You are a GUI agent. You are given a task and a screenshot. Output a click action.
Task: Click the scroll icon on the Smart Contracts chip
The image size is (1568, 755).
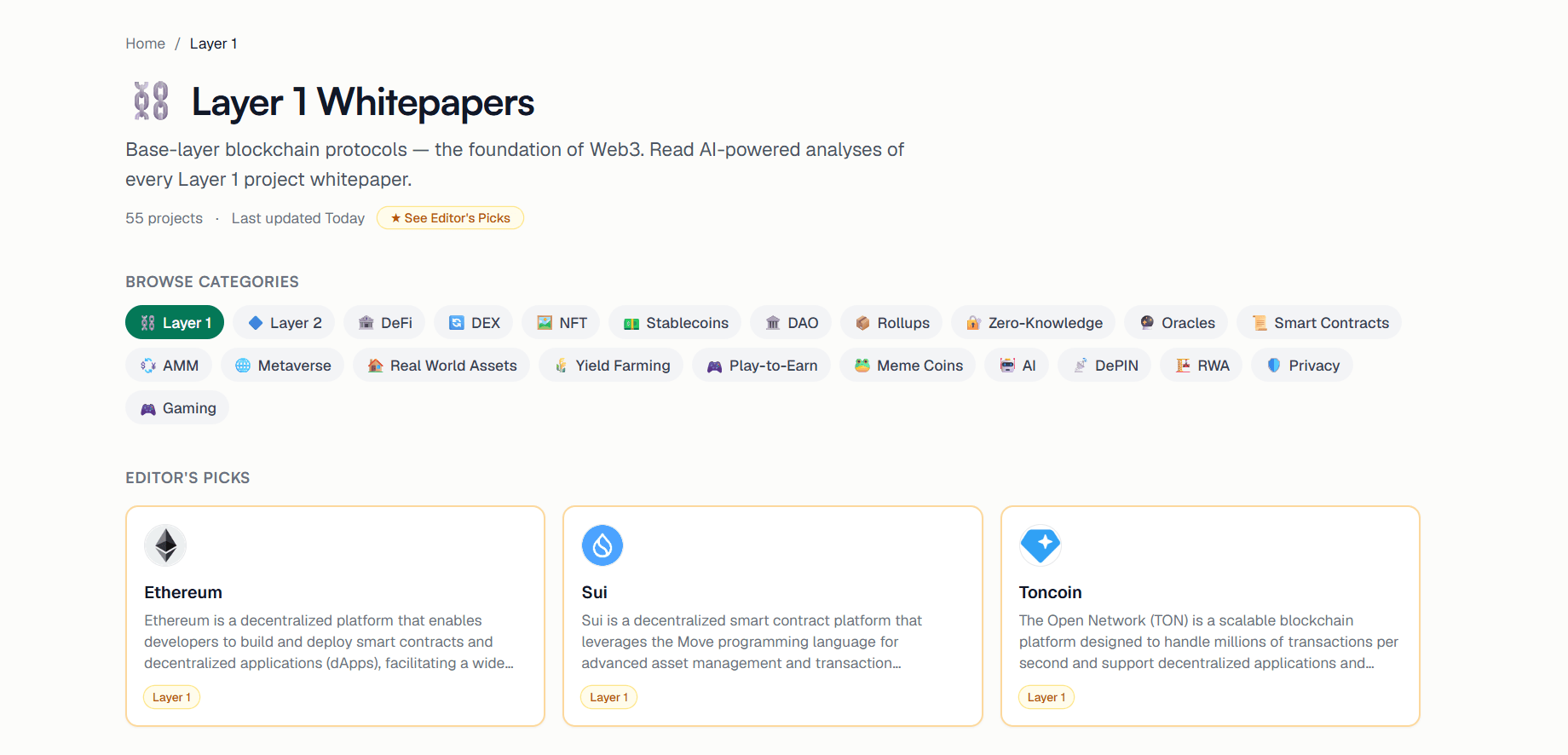[1260, 323]
